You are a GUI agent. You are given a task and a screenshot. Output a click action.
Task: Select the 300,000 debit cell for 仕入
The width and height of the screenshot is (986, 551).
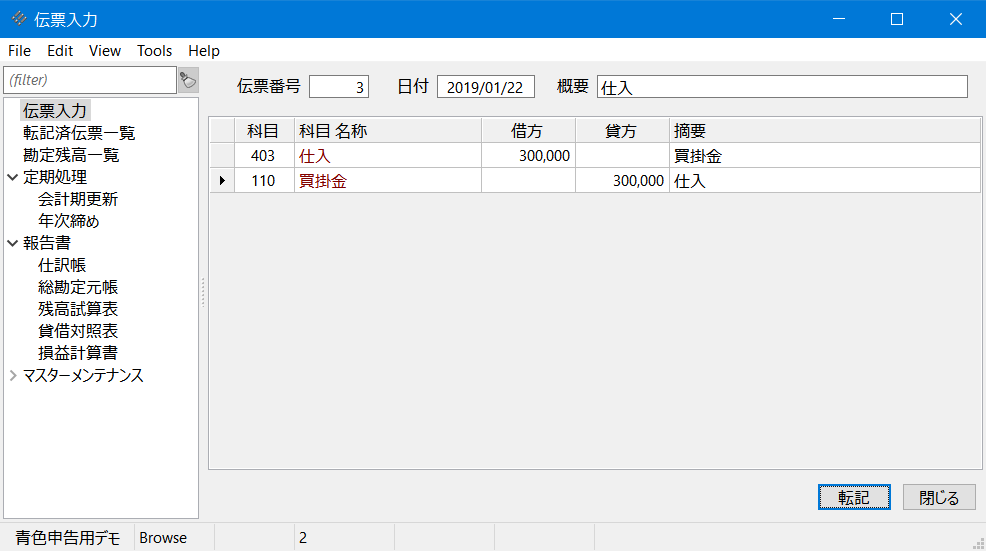click(528, 156)
